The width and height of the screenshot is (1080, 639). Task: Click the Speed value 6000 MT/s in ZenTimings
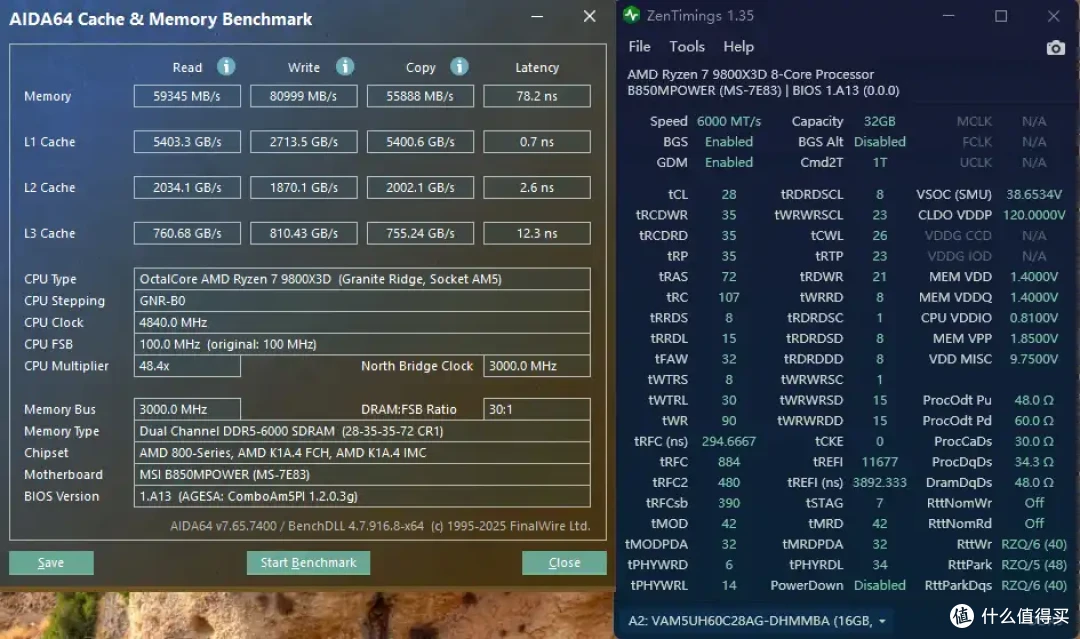click(x=729, y=121)
